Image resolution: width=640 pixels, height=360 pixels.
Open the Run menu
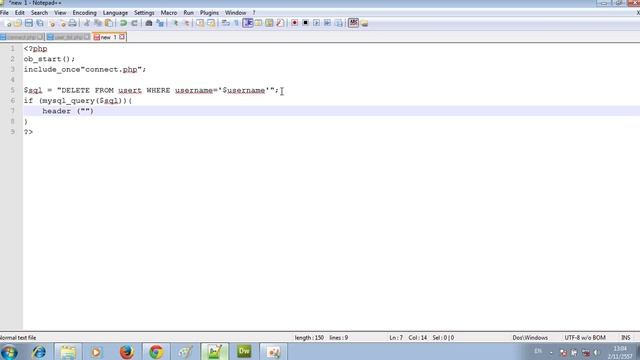(188, 13)
